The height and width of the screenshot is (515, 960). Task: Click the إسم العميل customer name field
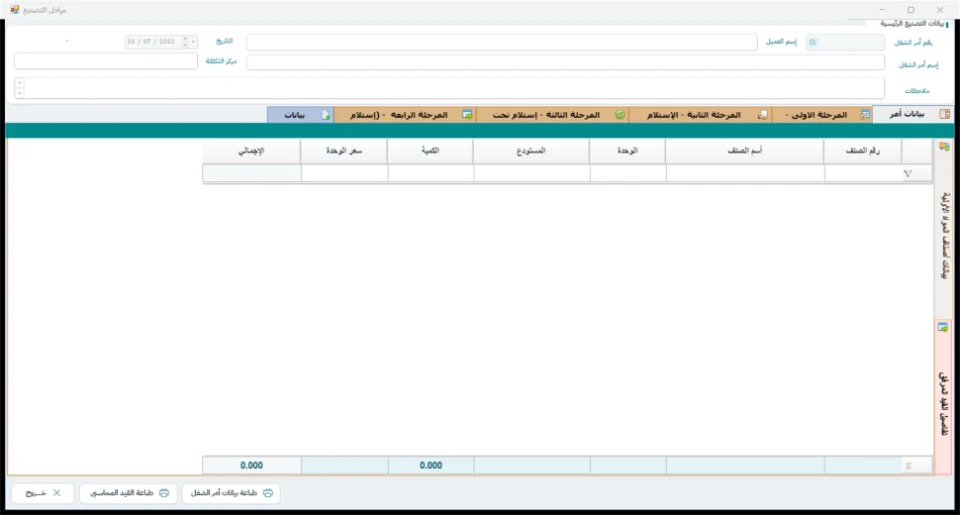point(502,42)
